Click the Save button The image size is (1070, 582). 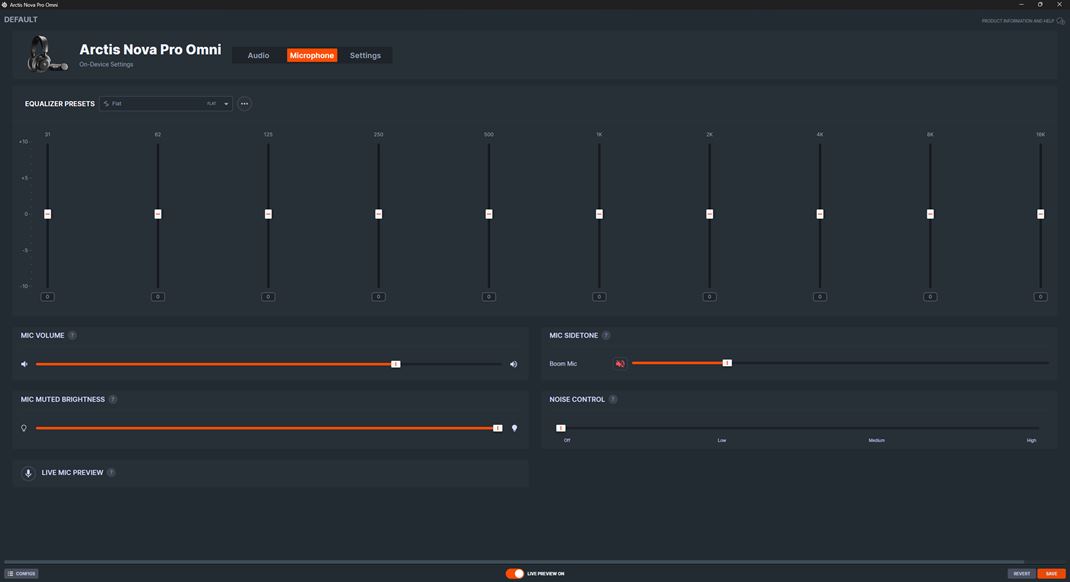point(1051,574)
